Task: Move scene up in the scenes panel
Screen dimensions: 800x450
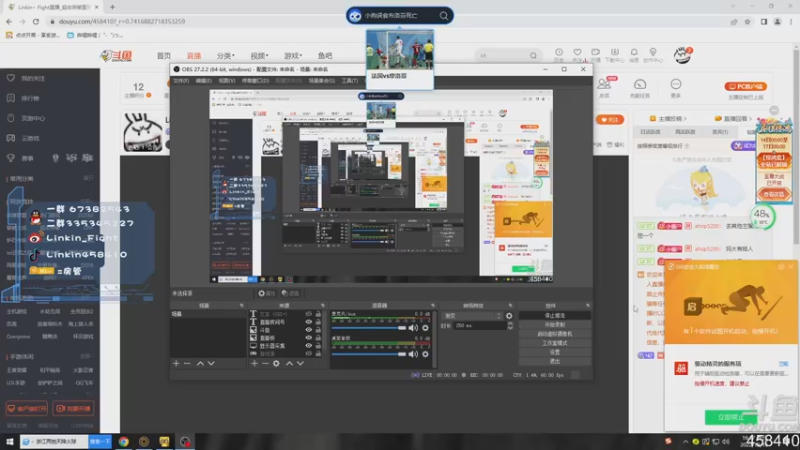Action: (x=200, y=363)
